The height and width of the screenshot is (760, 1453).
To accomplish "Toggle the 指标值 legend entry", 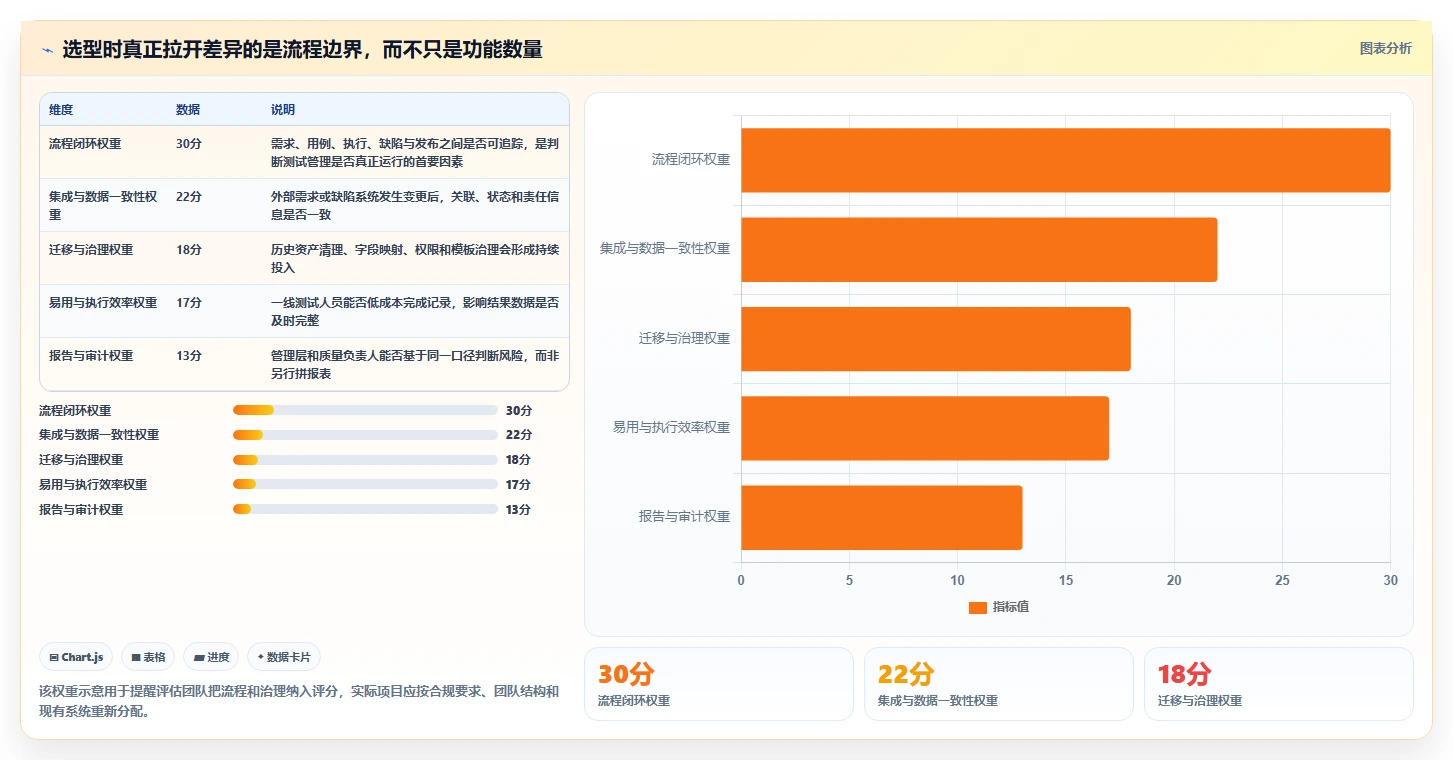I will [998, 607].
